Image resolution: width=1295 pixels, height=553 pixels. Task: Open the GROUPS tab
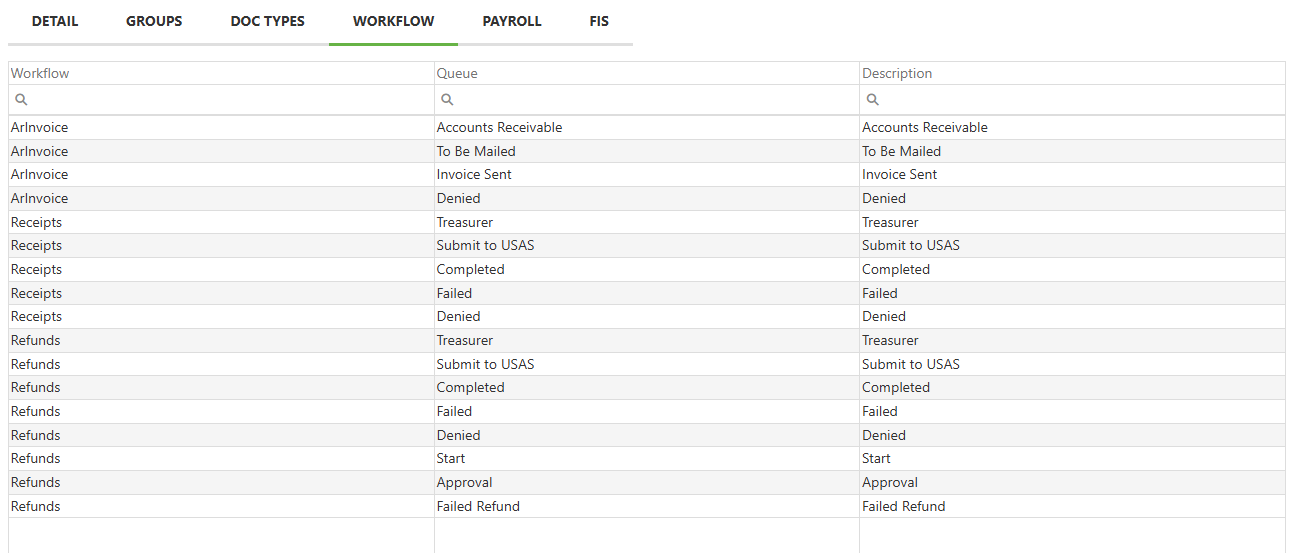pyautogui.click(x=154, y=21)
